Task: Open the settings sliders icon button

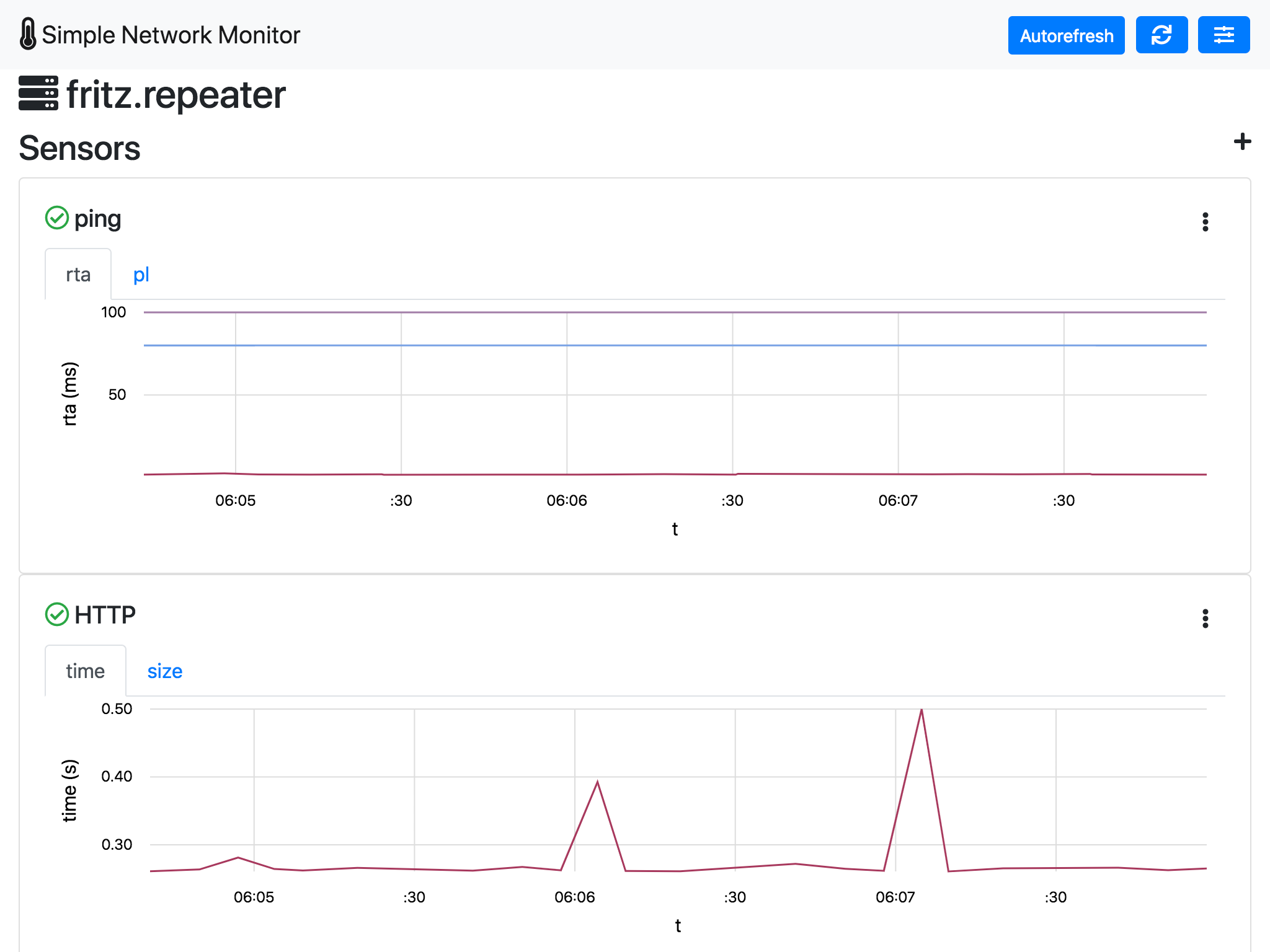Action: point(1223,35)
